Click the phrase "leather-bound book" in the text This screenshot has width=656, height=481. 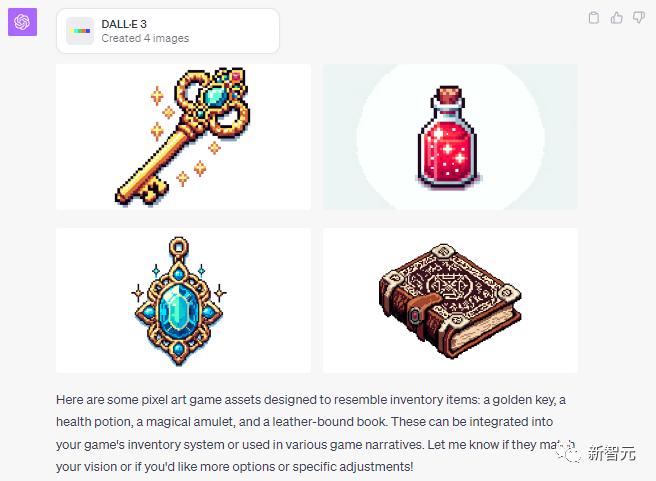(328, 422)
